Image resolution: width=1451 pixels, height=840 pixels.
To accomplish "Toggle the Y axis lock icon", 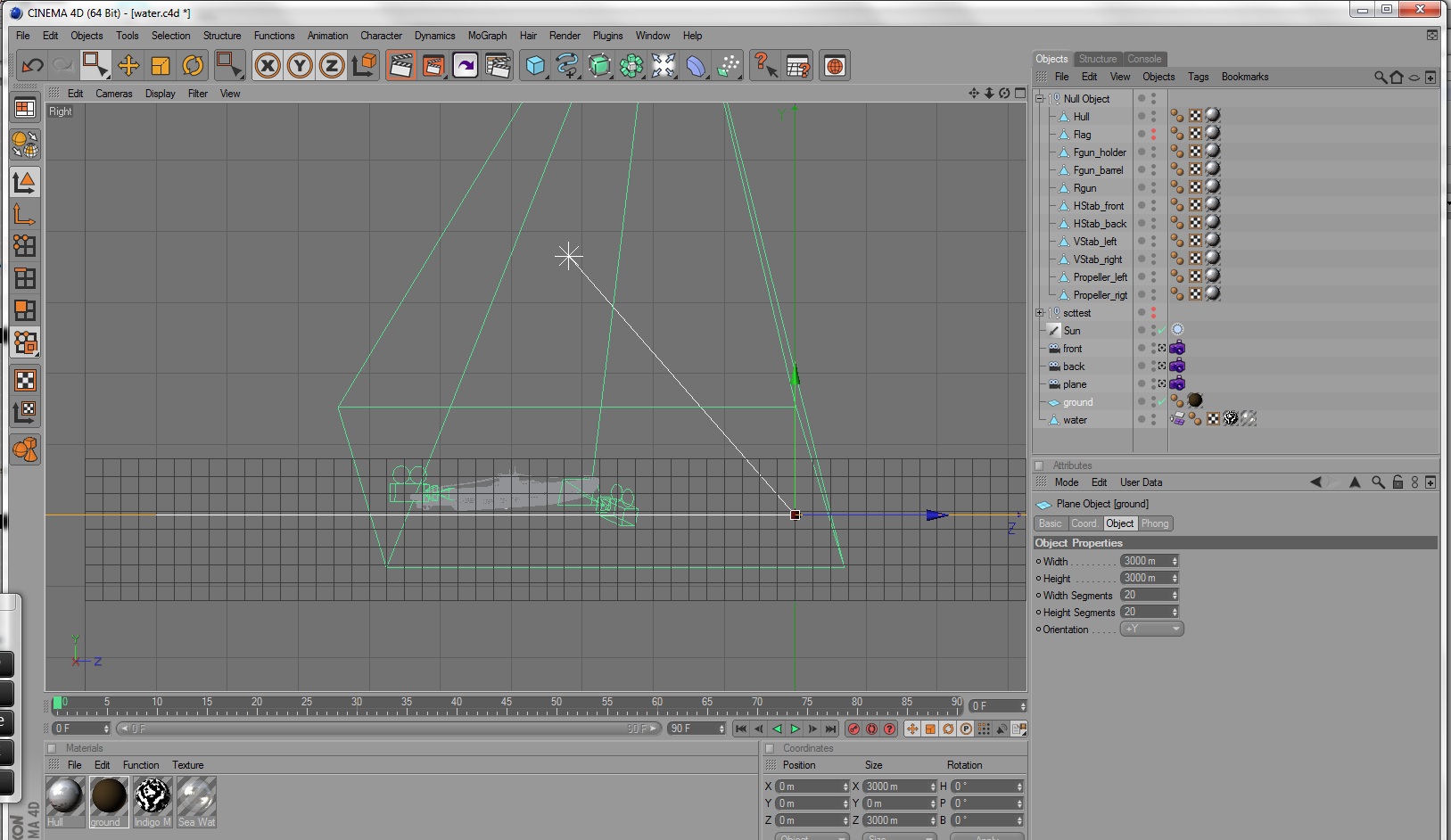I will click(x=300, y=65).
